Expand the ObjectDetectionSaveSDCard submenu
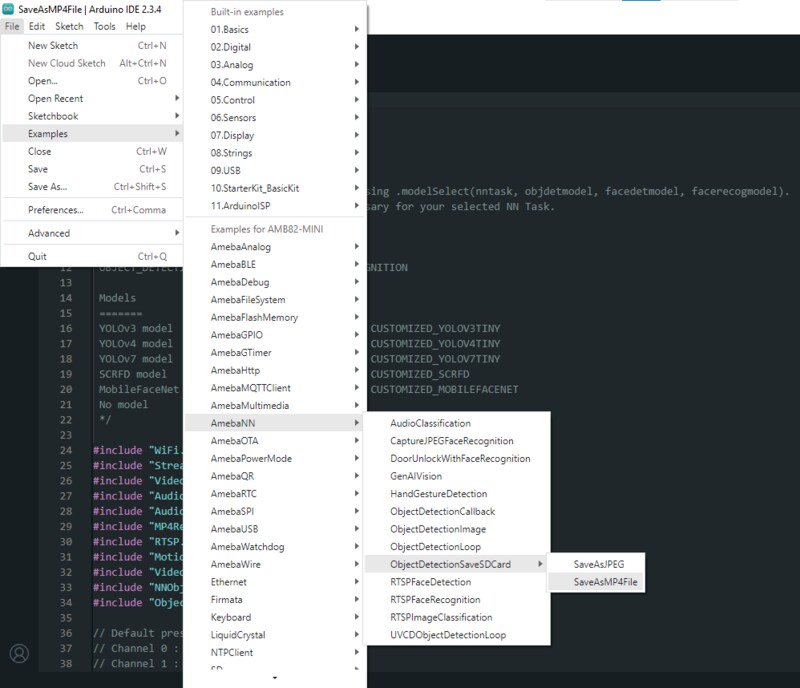800x688 pixels. pos(457,564)
